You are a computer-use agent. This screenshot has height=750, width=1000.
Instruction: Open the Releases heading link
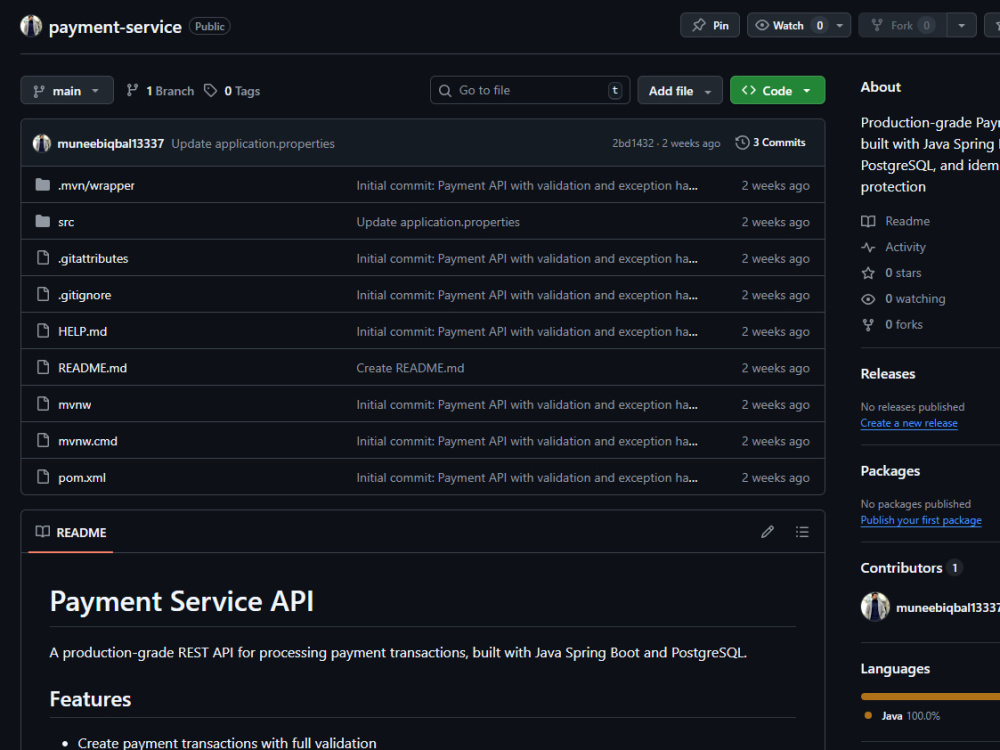point(888,374)
